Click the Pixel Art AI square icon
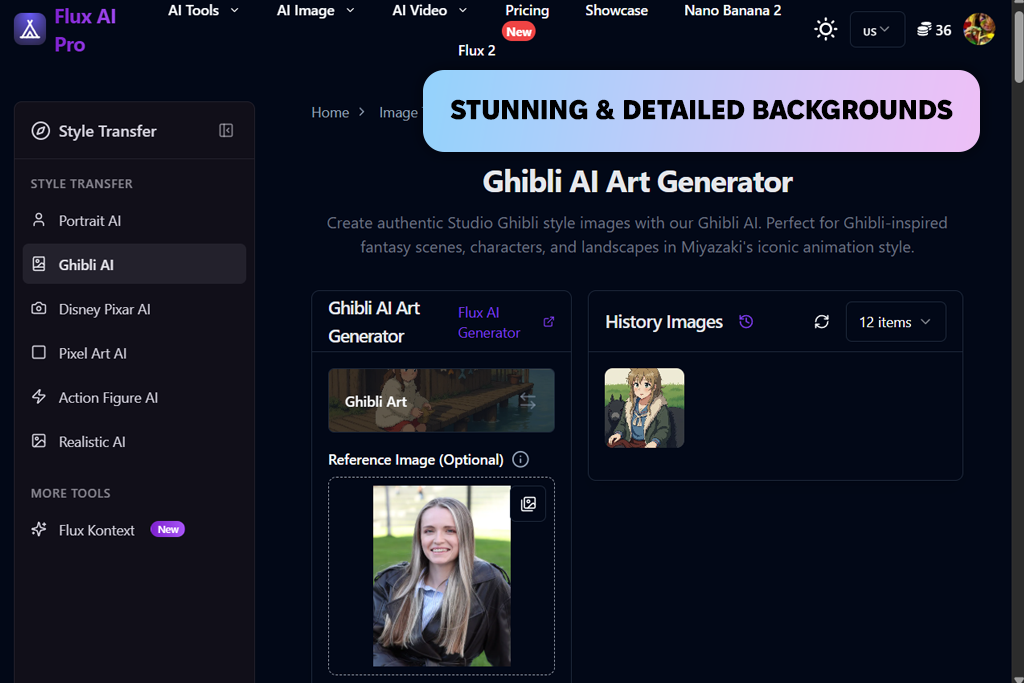 39,353
